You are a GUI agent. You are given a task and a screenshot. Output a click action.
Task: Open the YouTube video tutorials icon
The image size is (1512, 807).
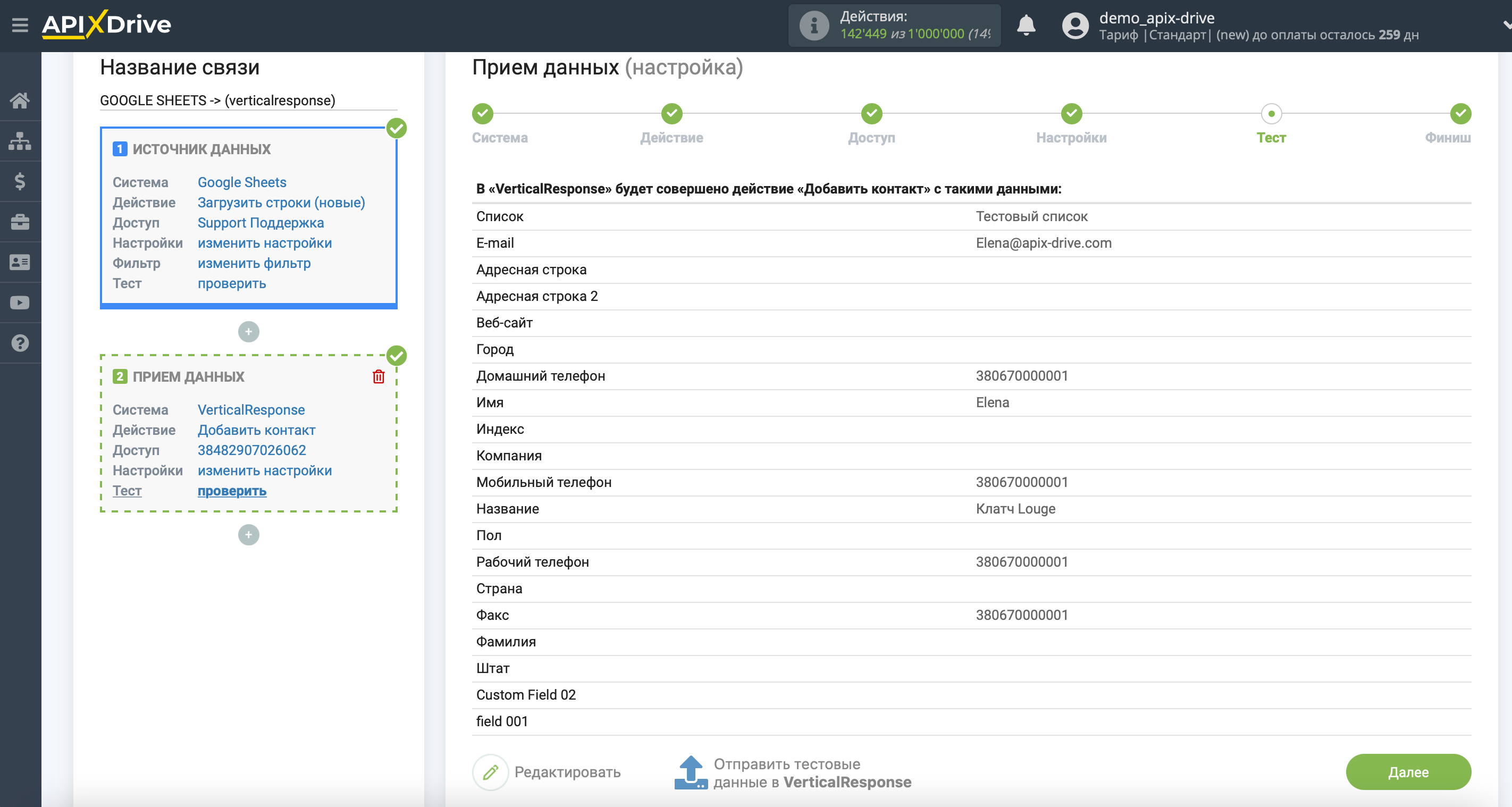coord(20,303)
